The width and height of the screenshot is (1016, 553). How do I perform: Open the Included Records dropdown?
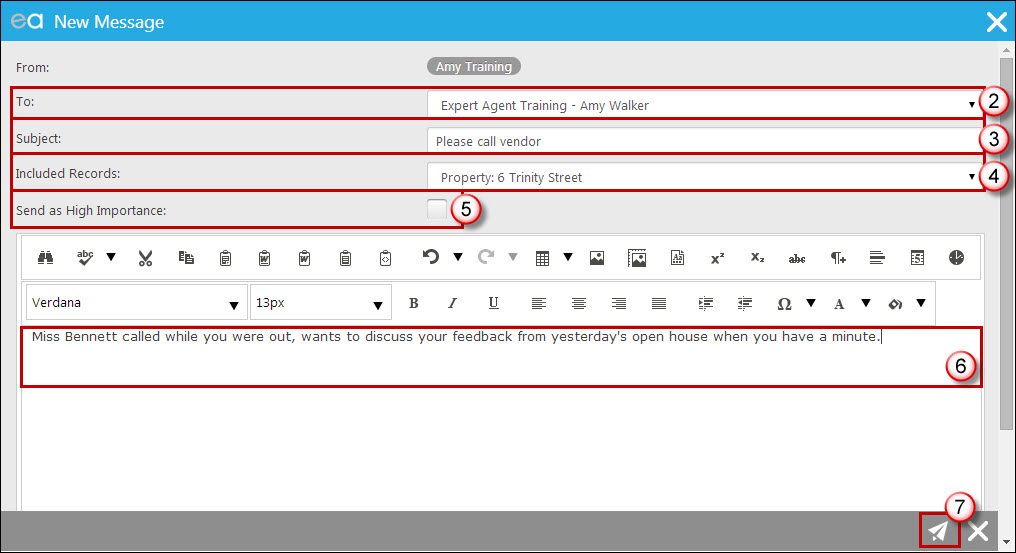971,176
